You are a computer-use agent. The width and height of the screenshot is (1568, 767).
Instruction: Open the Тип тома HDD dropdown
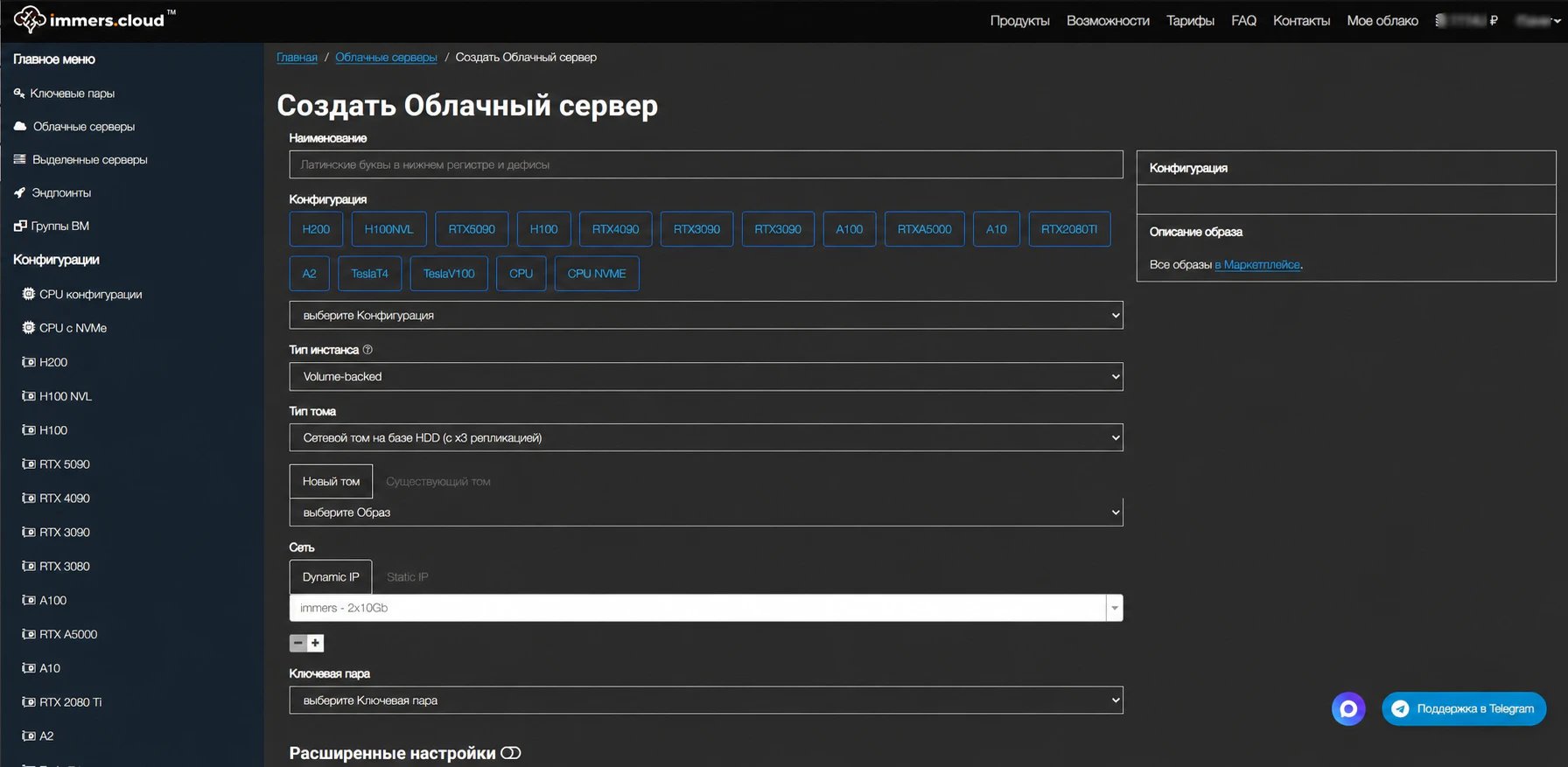point(706,437)
